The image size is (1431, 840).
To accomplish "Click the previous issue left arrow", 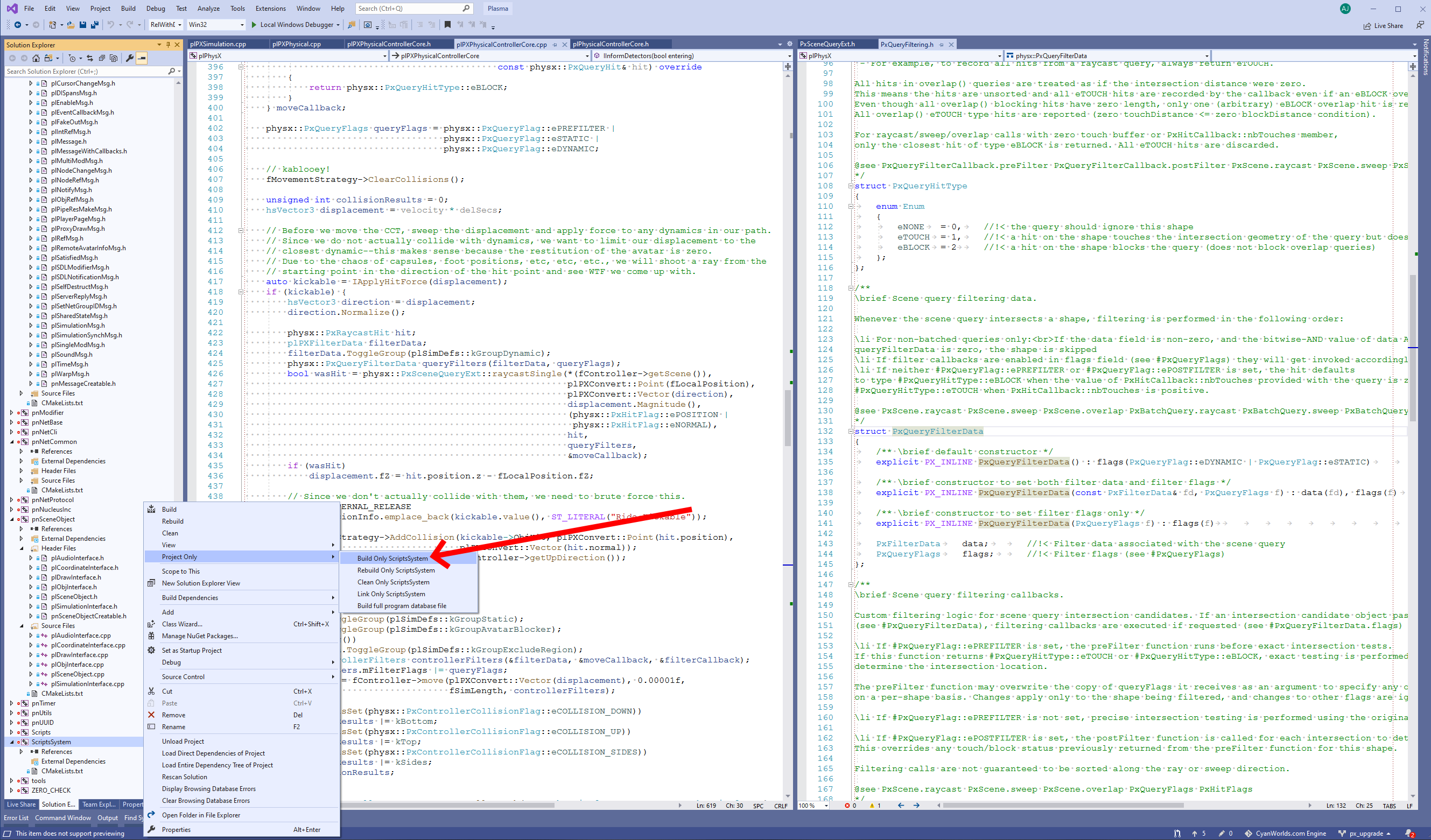I will (x=901, y=806).
